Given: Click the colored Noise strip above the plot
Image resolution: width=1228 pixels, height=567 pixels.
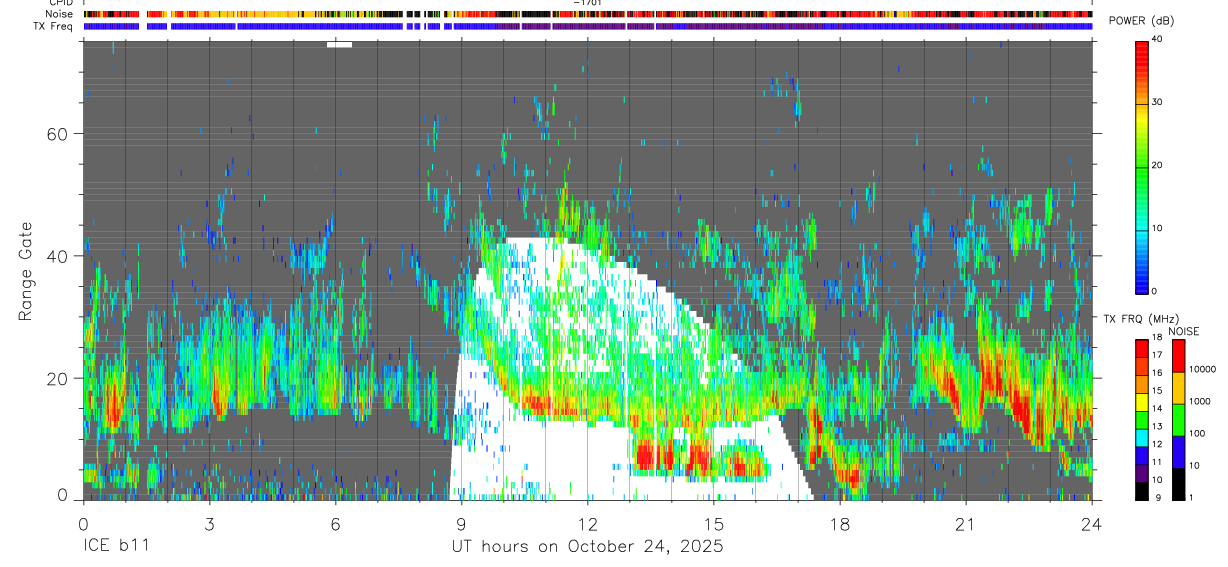Looking at the screenshot, I should [587, 14].
